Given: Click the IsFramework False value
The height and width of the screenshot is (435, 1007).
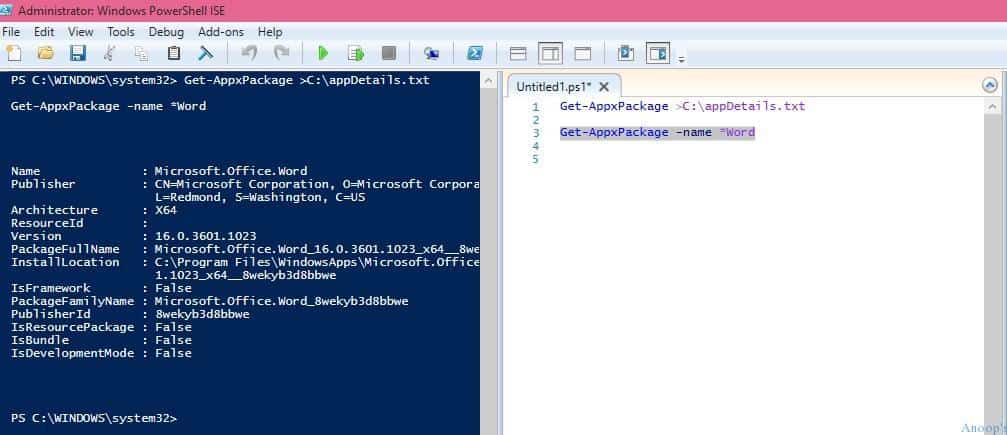Looking at the screenshot, I should coord(173,288).
